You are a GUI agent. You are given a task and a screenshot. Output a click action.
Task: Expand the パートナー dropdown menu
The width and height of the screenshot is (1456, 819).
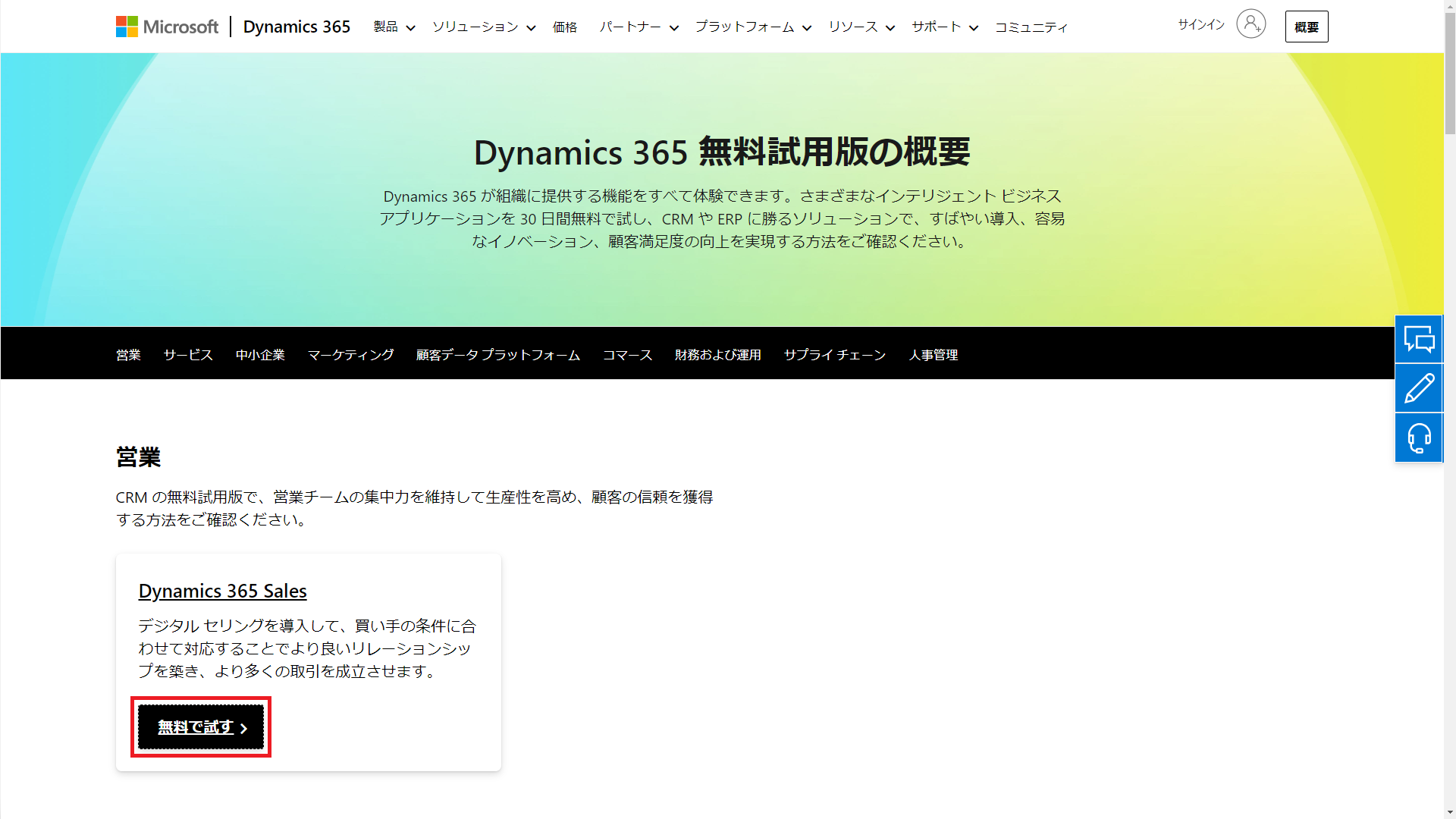(x=639, y=27)
